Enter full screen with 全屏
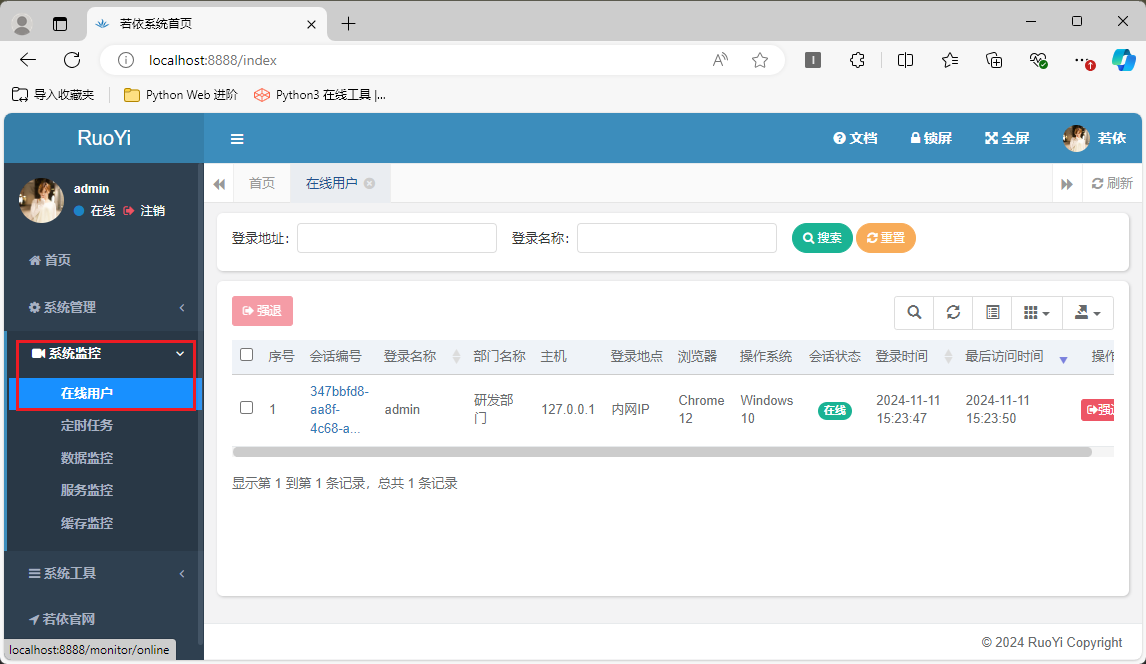This screenshot has height=664, width=1146. (1006, 138)
